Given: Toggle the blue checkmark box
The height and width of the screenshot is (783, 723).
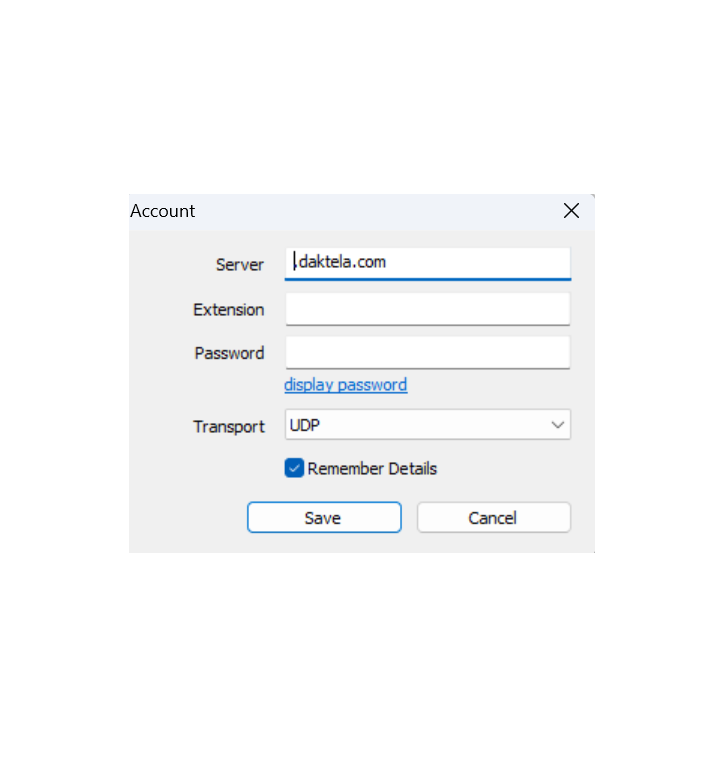Looking at the screenshot, I should click(294, 468).
